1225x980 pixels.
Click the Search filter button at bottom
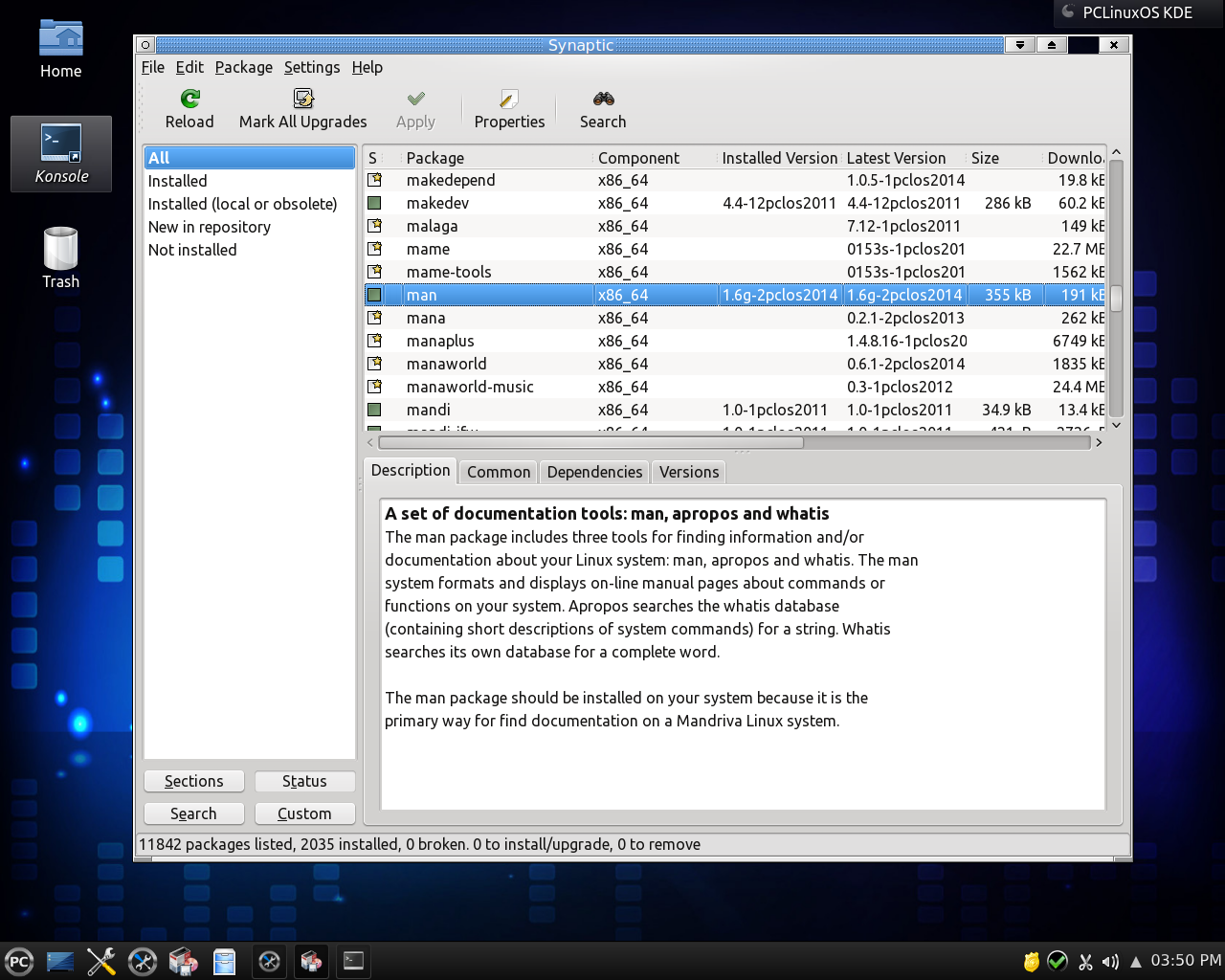(x=194, y=813)
